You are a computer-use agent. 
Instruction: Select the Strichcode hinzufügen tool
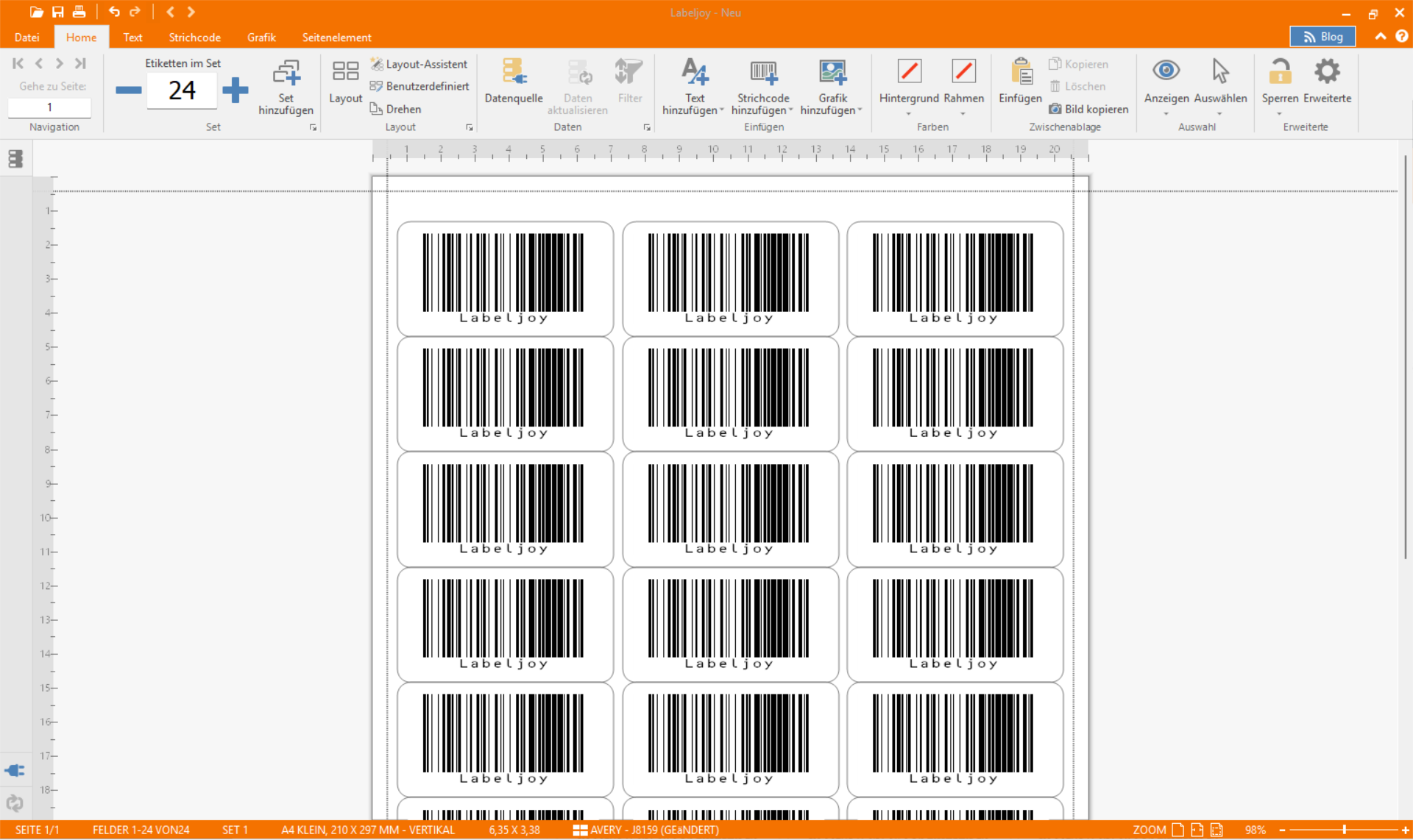[x=762, y=85]
